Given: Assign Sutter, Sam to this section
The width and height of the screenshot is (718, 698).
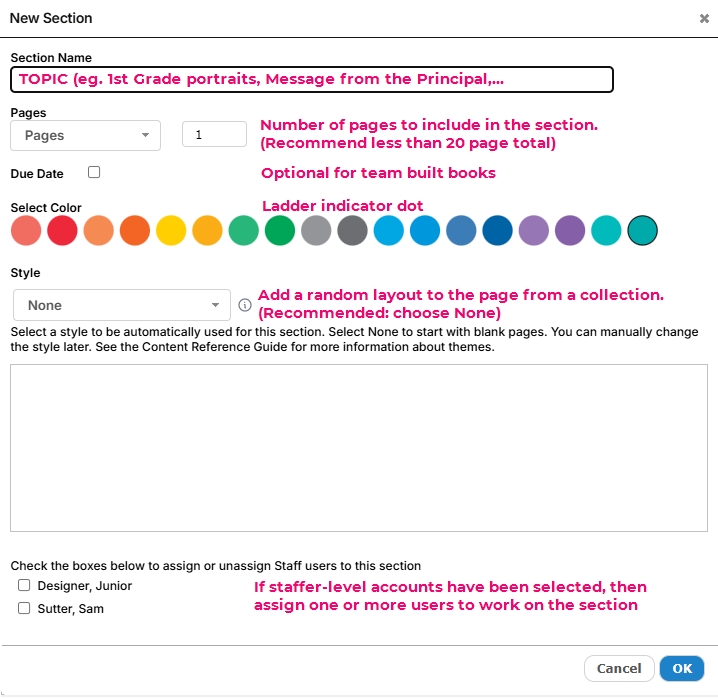Looking at the screenshot, I should (24, 608).
